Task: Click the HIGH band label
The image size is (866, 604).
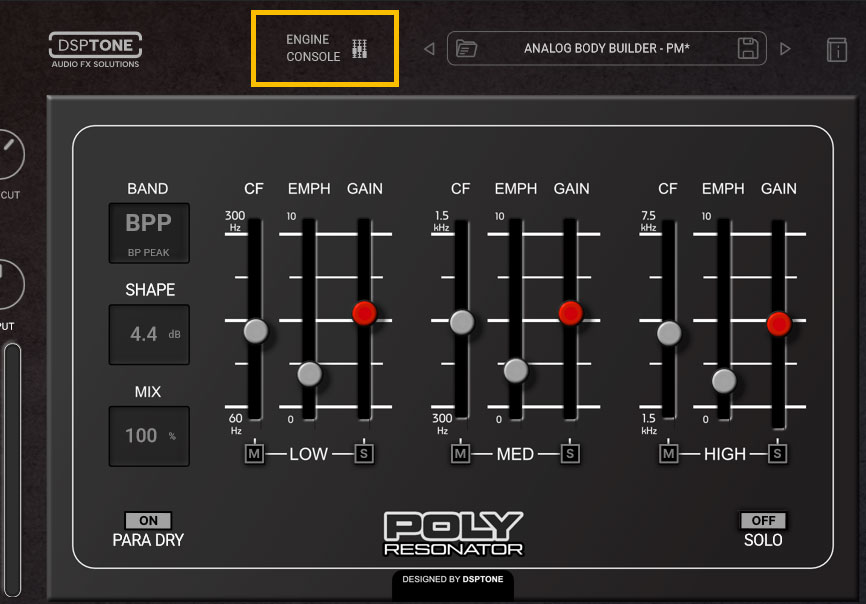Action: tap(725, 454)
